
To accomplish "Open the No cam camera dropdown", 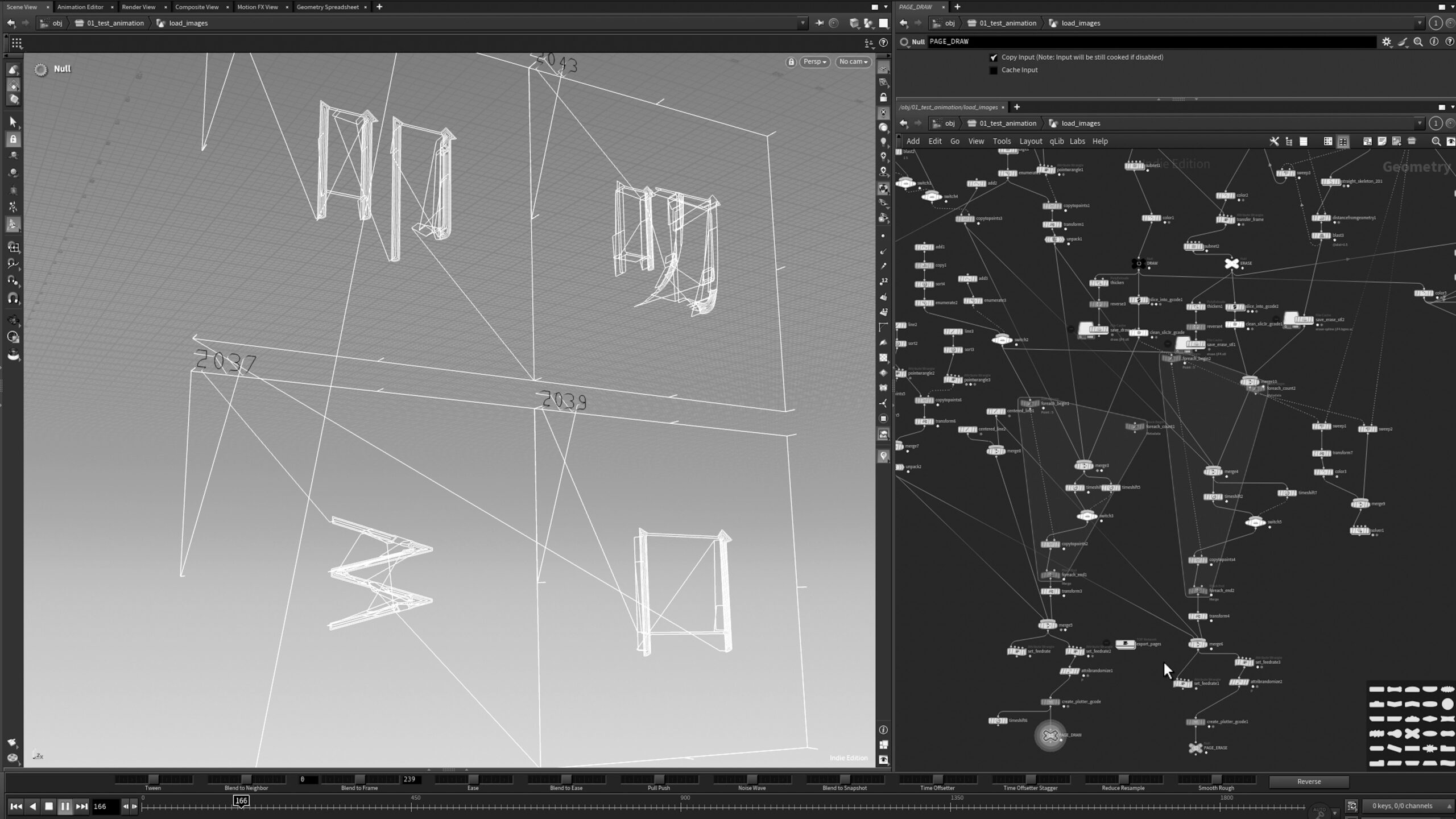I will [853, 62].
